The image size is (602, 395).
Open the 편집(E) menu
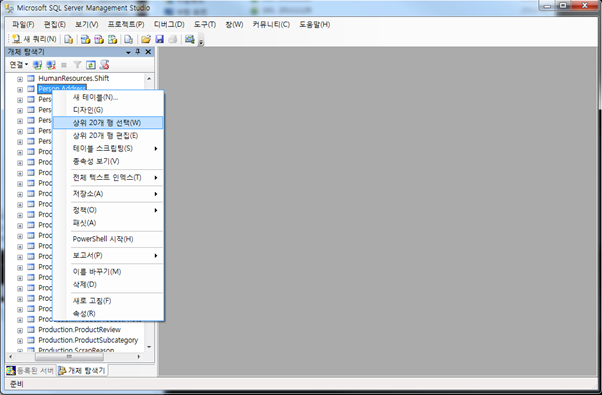(x=55, y=25)
